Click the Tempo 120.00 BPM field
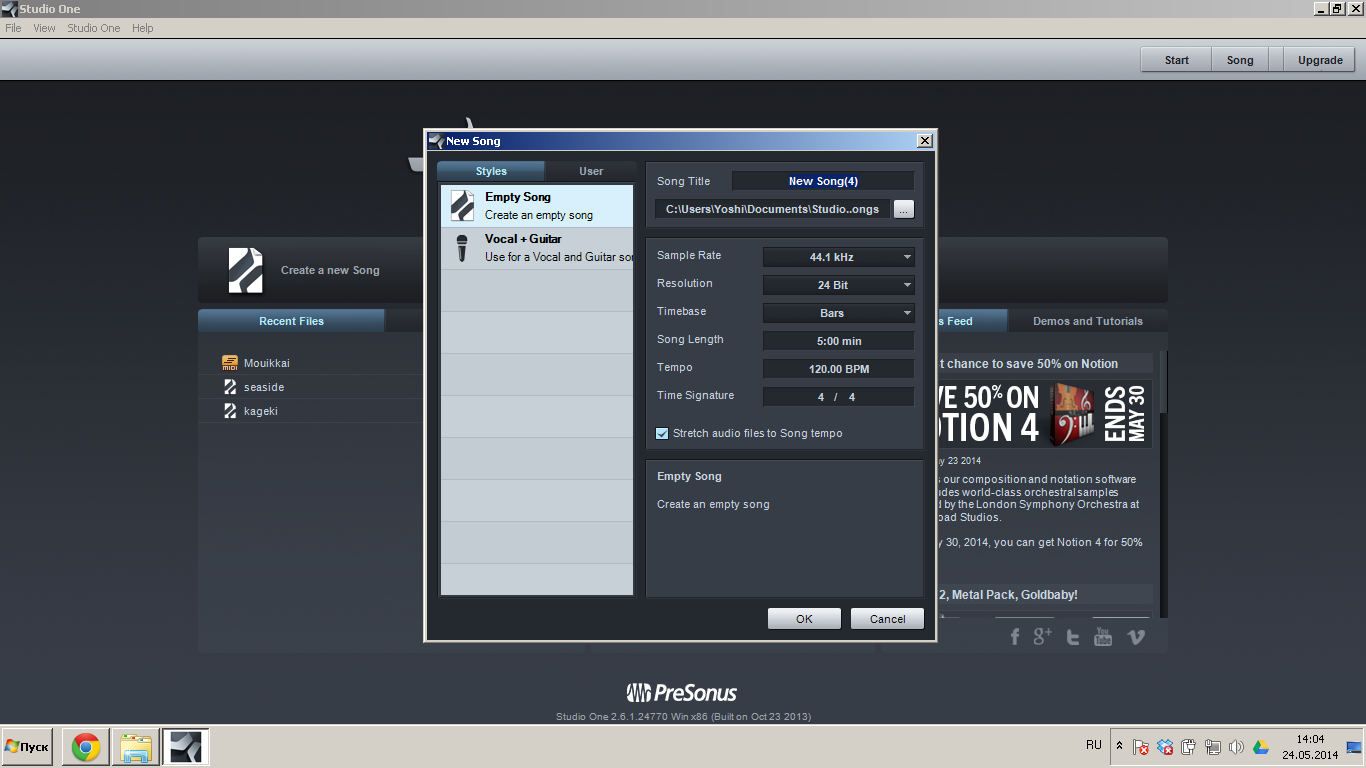The height and width of the screenshot is (768, 1366). 838,369
